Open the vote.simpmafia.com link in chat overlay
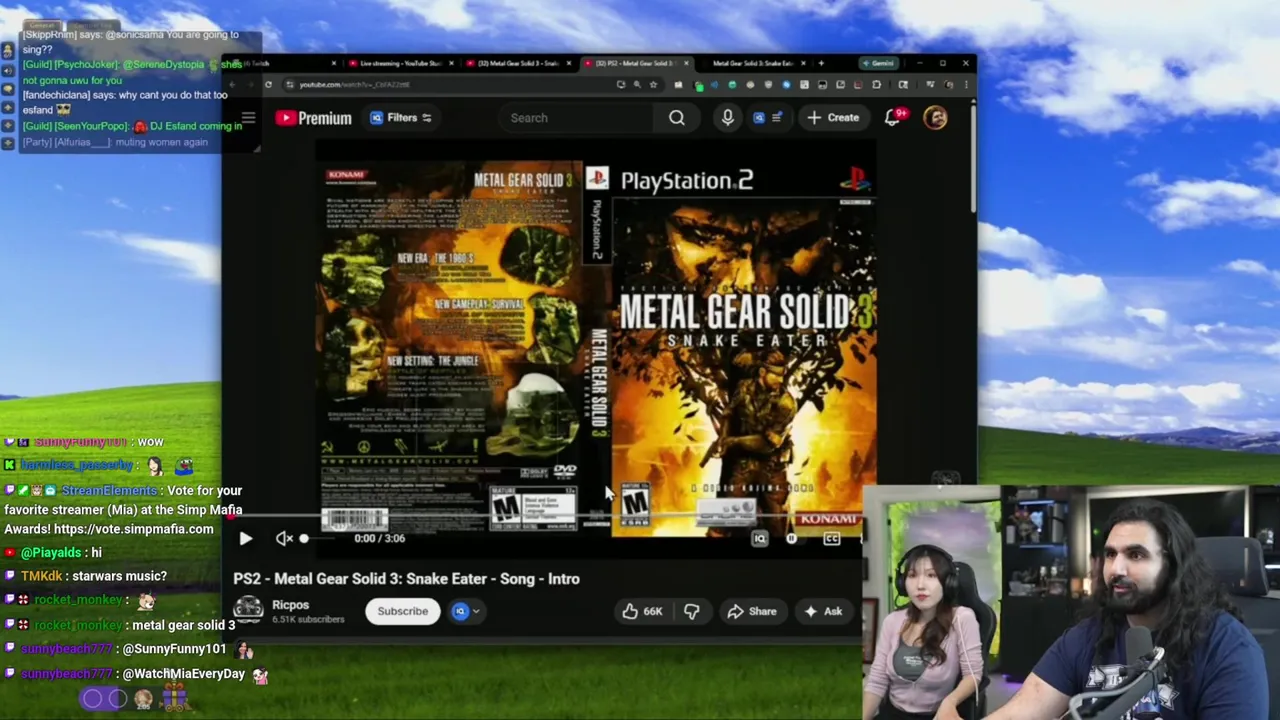The height and width of the screenshot is (720, 1280). (x=134, y=529)
